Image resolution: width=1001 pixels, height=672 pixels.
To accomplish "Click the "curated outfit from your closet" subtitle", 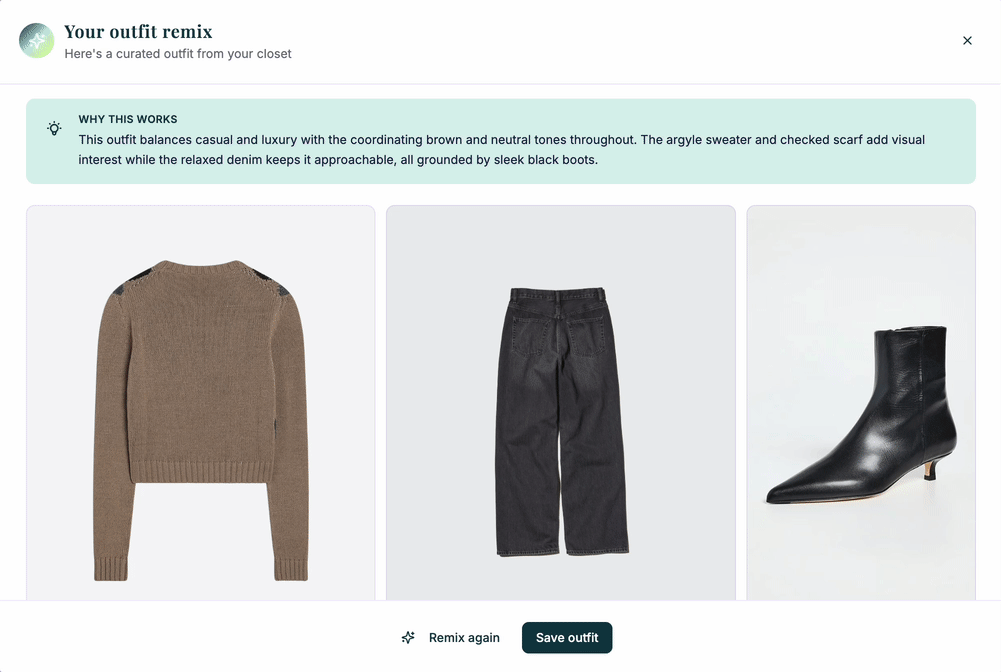I will point(178,54).
